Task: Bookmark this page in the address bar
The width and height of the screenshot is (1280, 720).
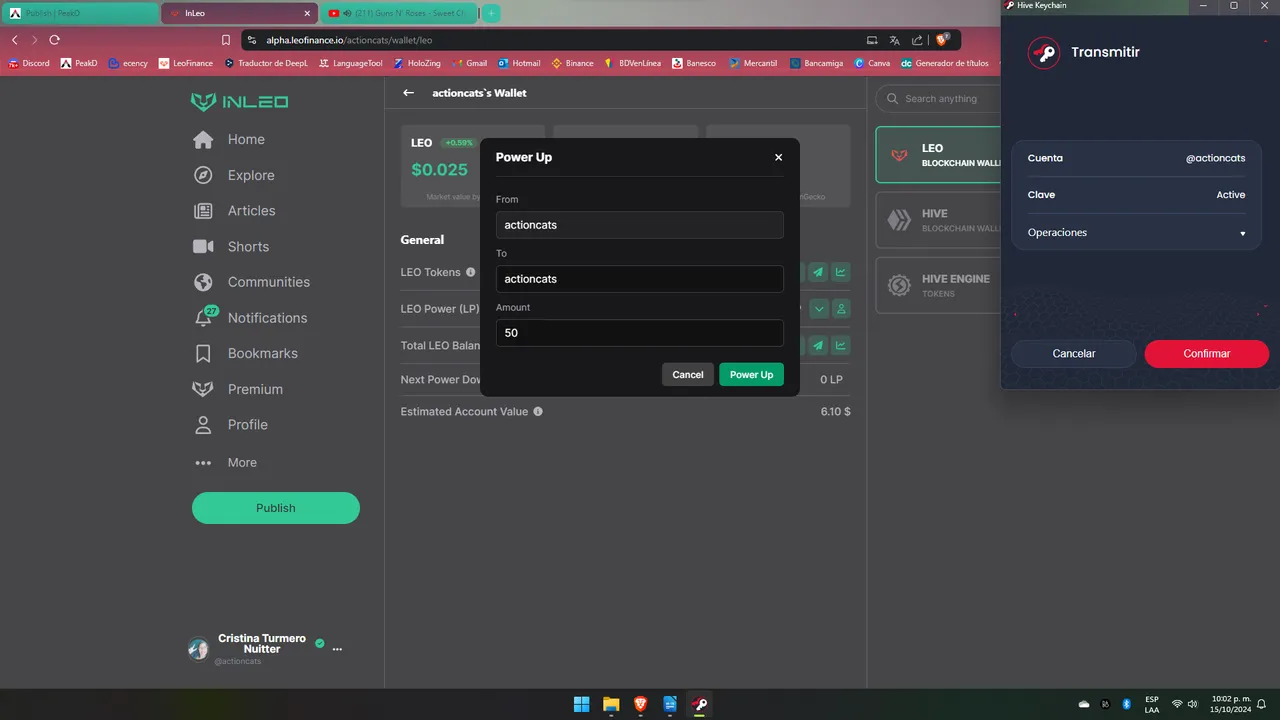Action: click(x=226, y=40)
